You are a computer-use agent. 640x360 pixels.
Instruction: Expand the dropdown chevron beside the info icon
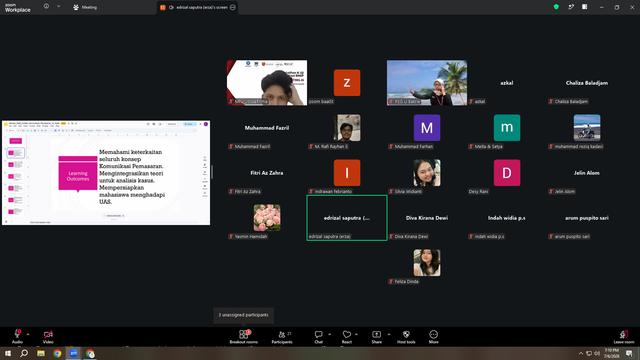click(x=58, y=7)
